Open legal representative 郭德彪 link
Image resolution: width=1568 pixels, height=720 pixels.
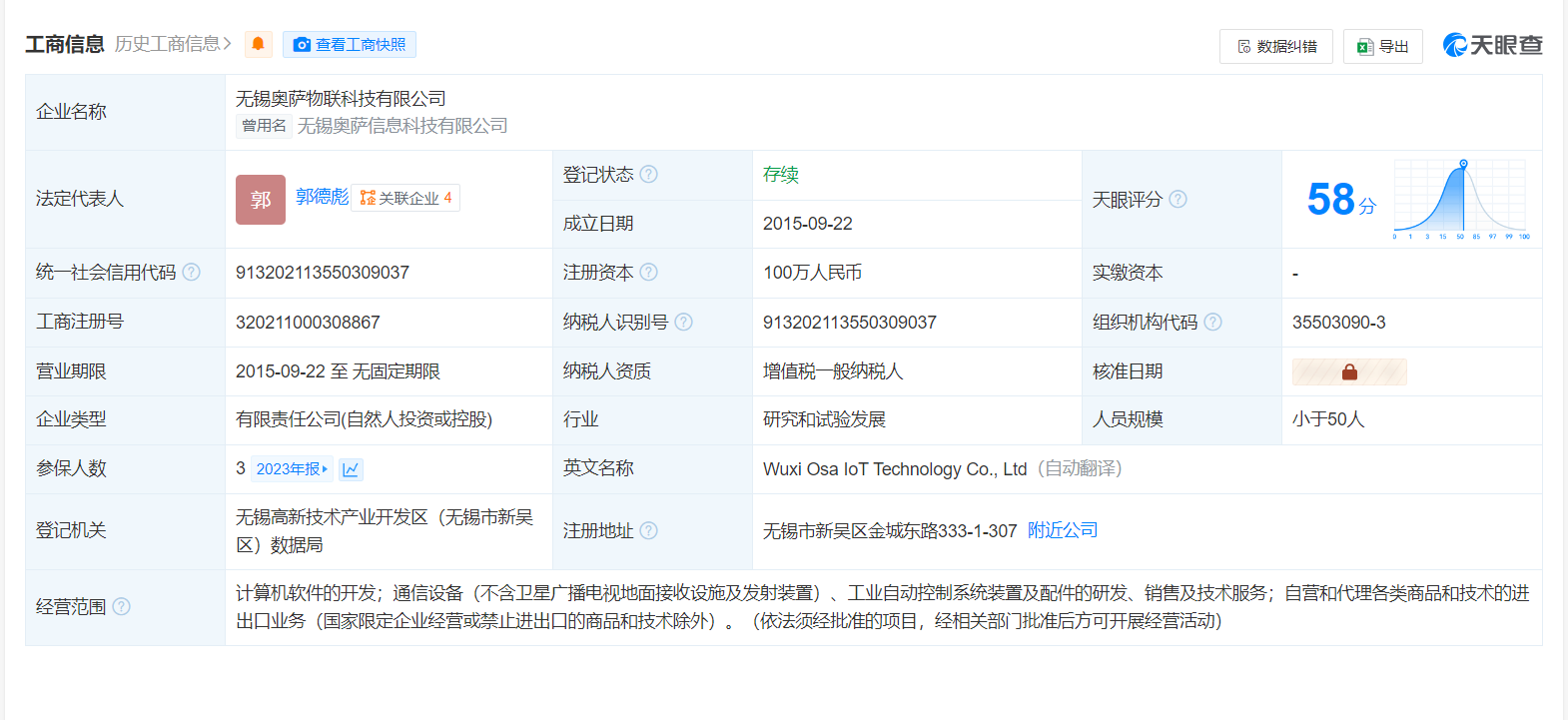click(323, 197)
